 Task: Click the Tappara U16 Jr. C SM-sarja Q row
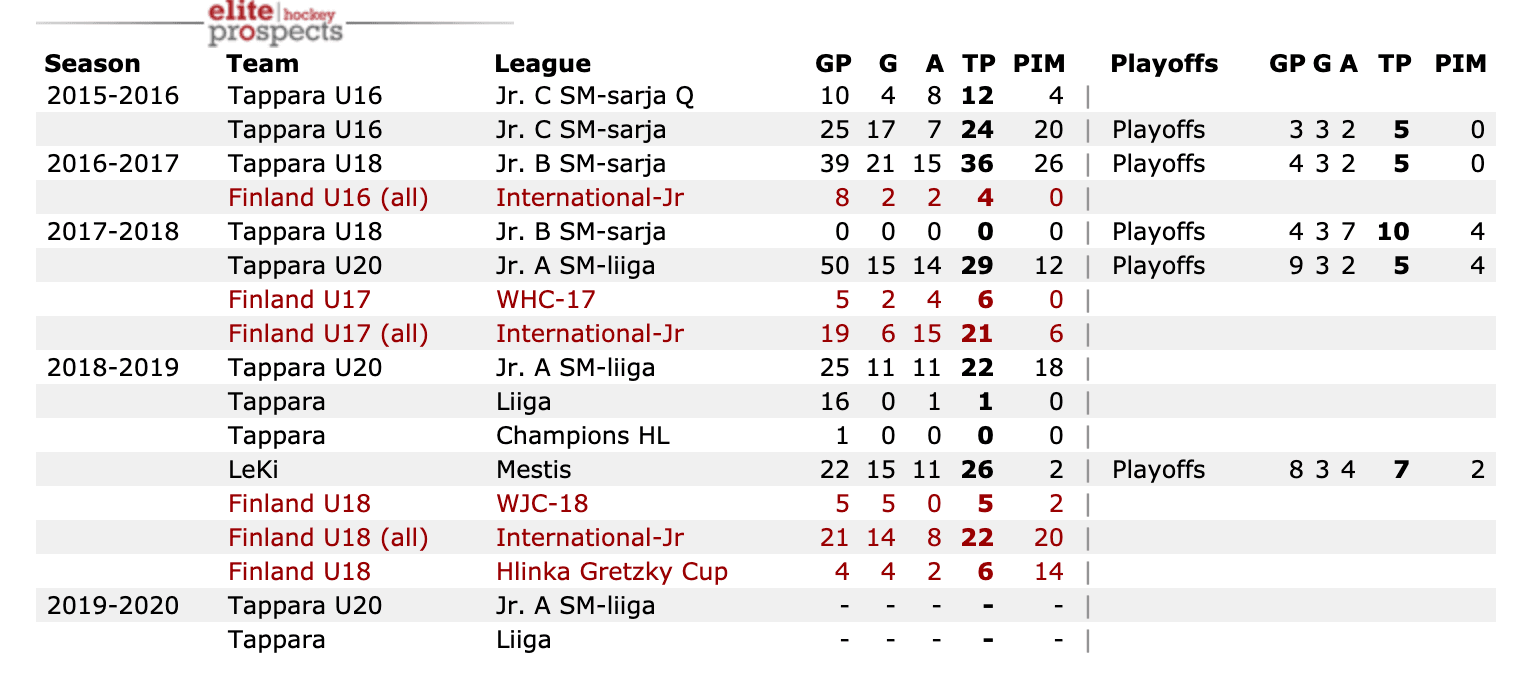pos(594,96)
